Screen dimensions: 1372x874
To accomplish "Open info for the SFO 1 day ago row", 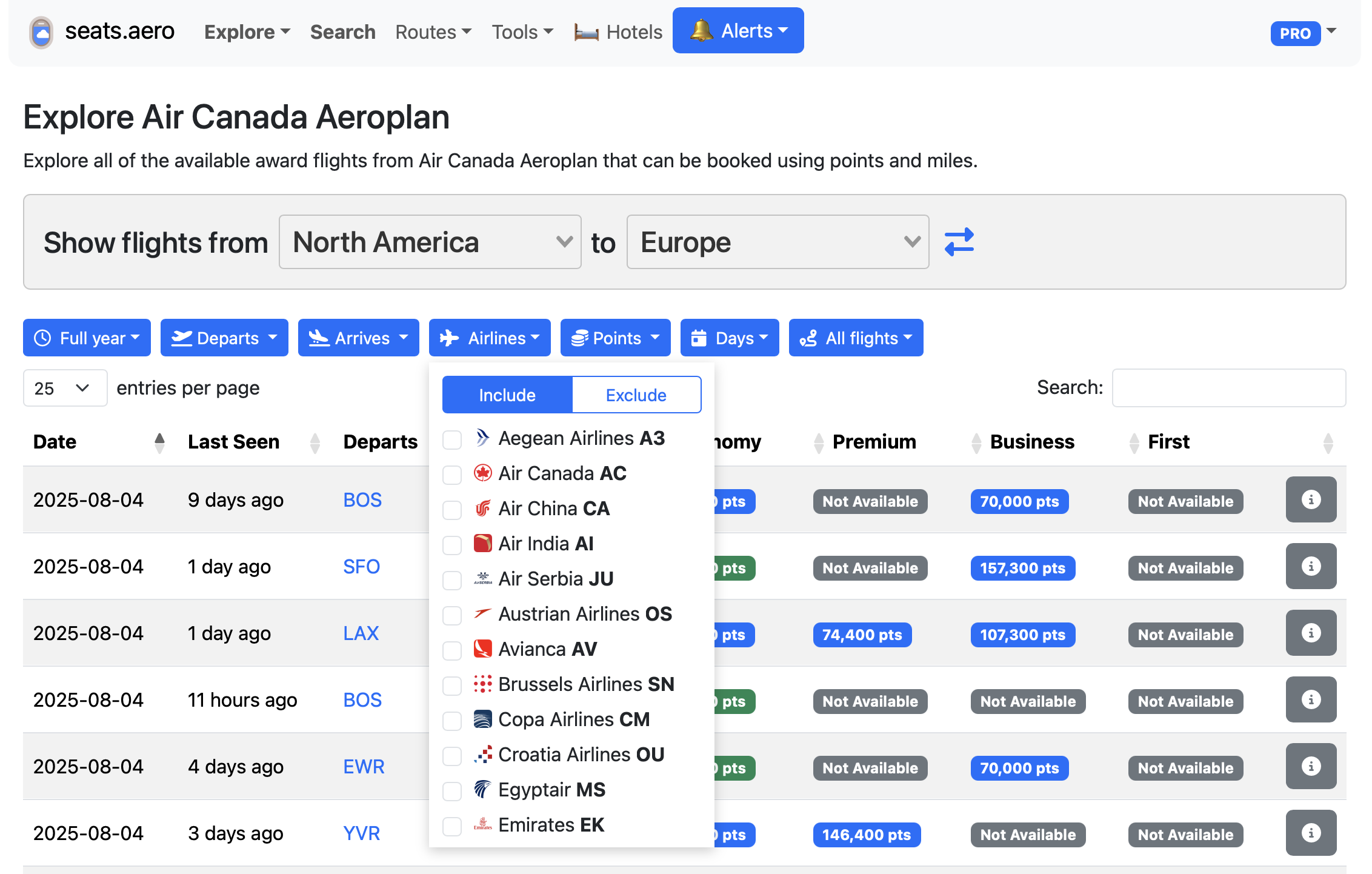I will pos(1311,566).
